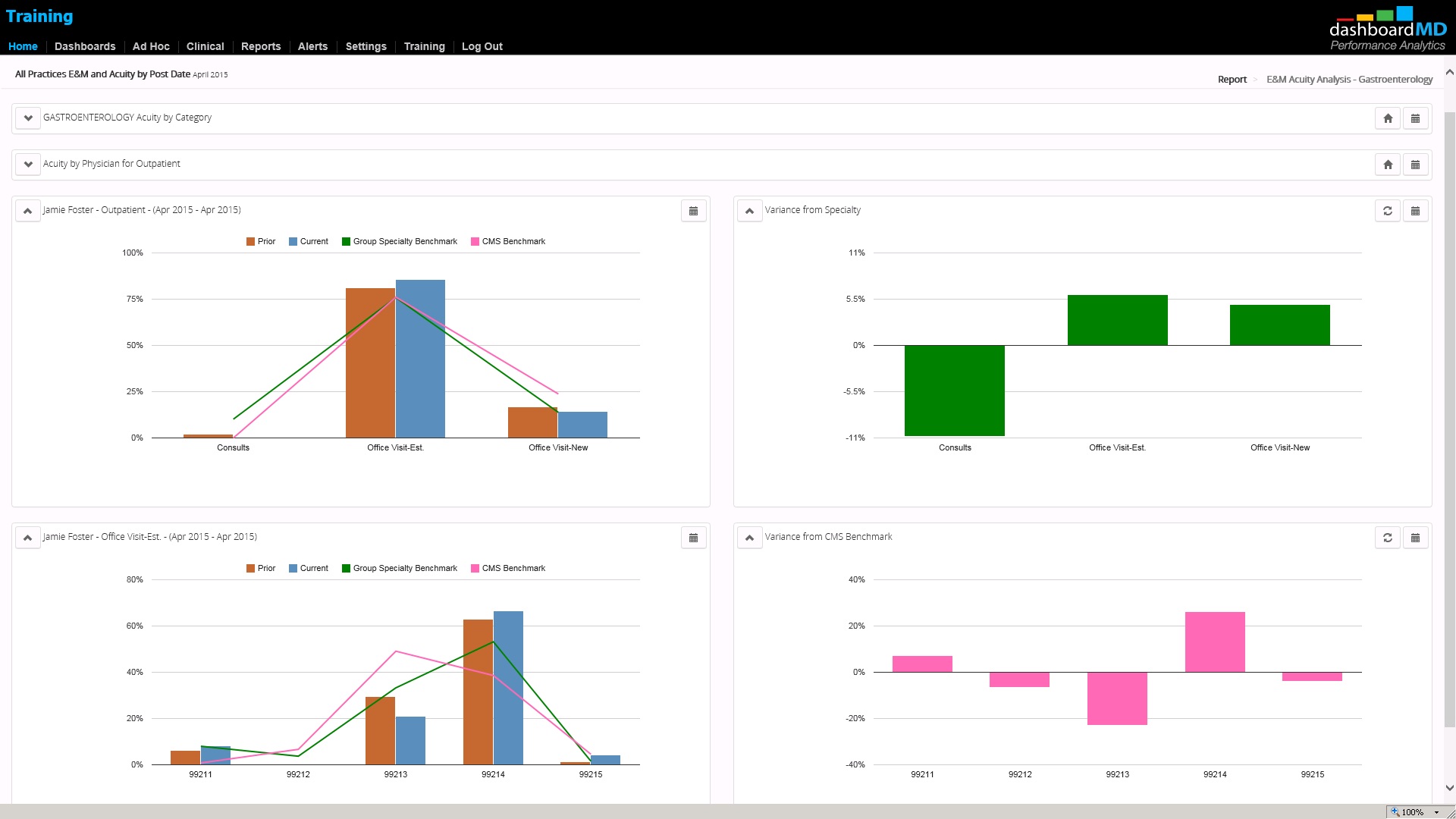Click the Log Out link
This screenshot has width=1456, height=819.
(x=482, y=46)
